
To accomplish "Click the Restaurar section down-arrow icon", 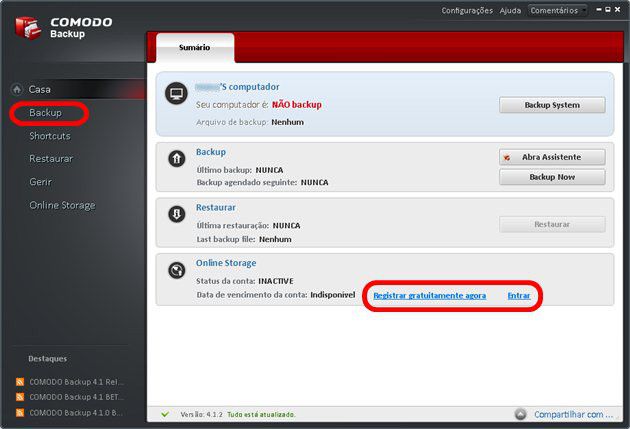I will (x=176, y=214).
